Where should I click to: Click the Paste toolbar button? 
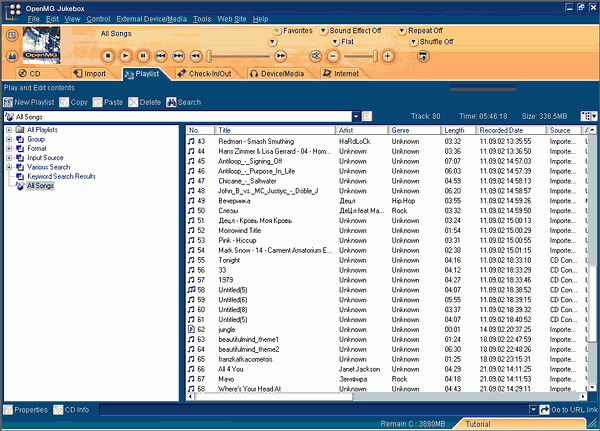[x=108, y=102]
